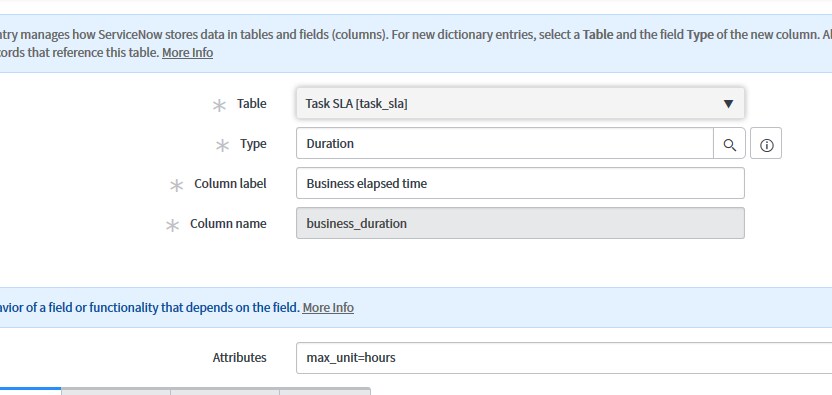
Task: View Type reference info icon
Action: [x=766, y=143]
